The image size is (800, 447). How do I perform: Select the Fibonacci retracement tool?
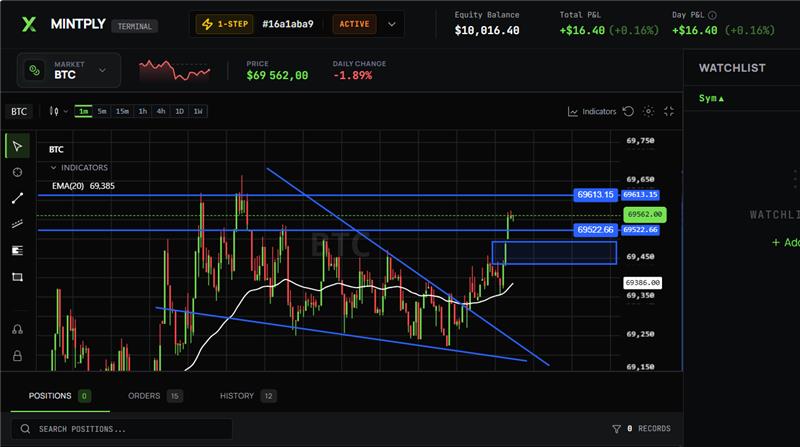click(17, 251)
